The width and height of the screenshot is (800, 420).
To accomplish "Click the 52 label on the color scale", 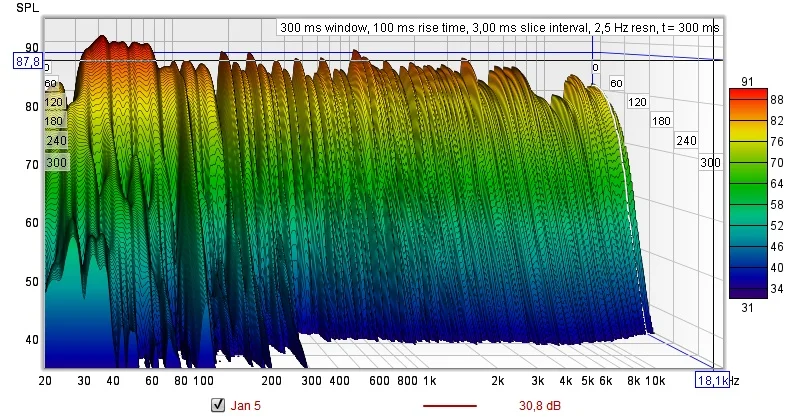I will (x=777, y=226).
